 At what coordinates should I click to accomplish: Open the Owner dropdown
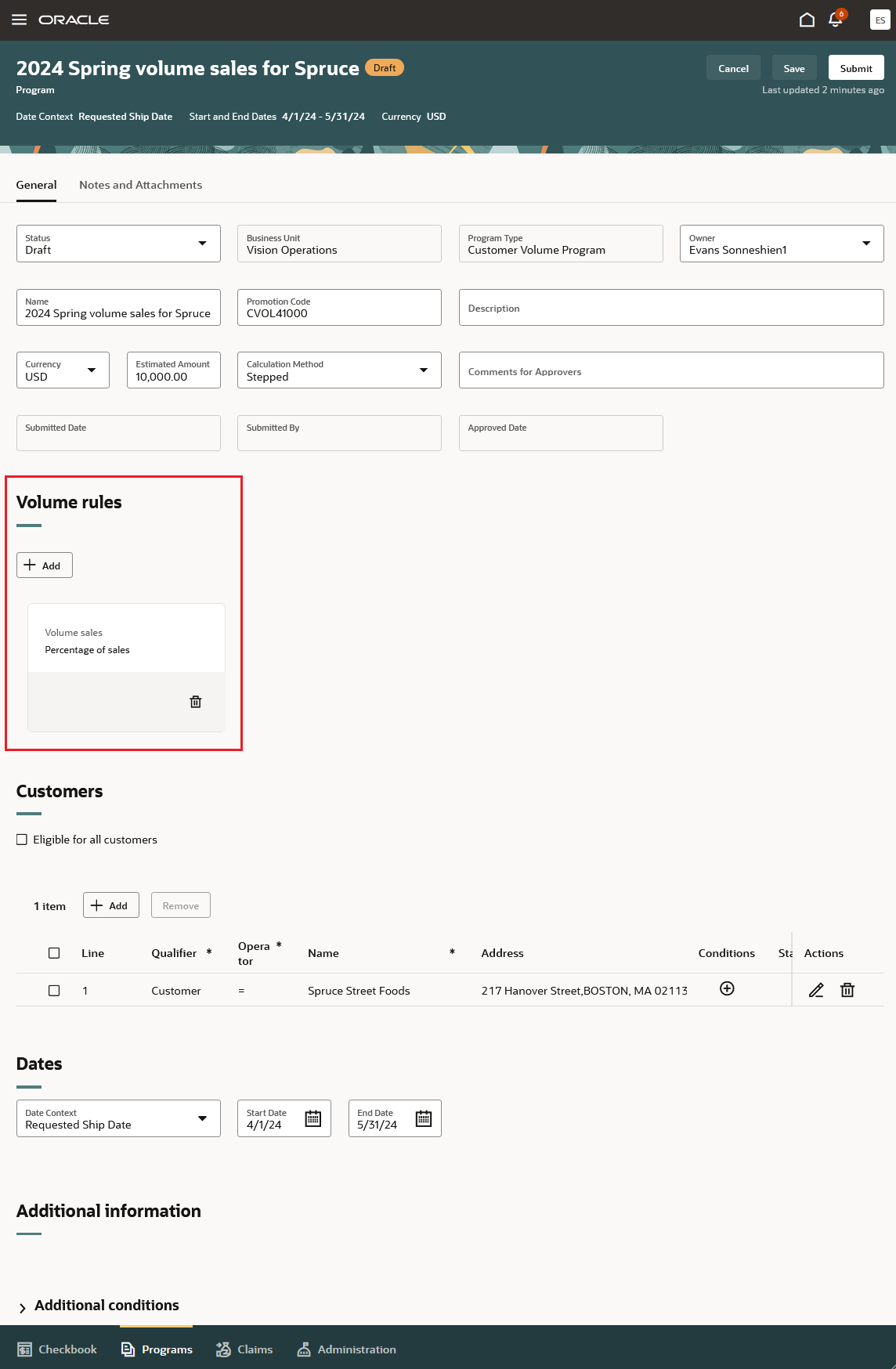pyautogui.click(x=782, y=244)
